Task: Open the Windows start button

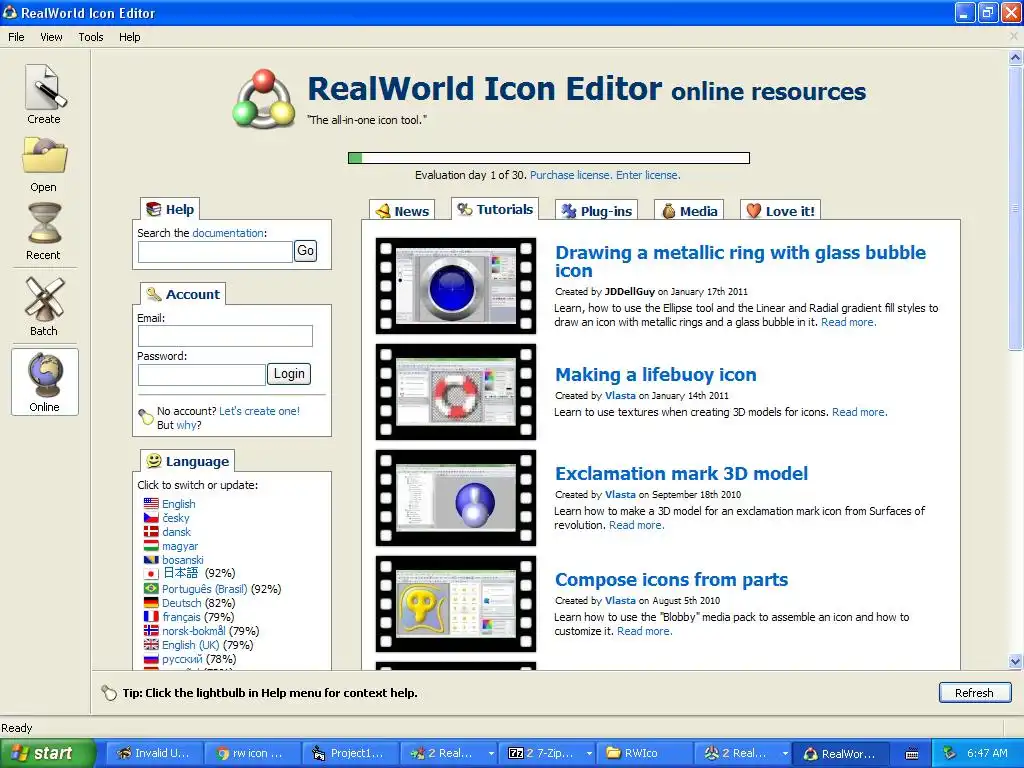Action: click(48, 753)
